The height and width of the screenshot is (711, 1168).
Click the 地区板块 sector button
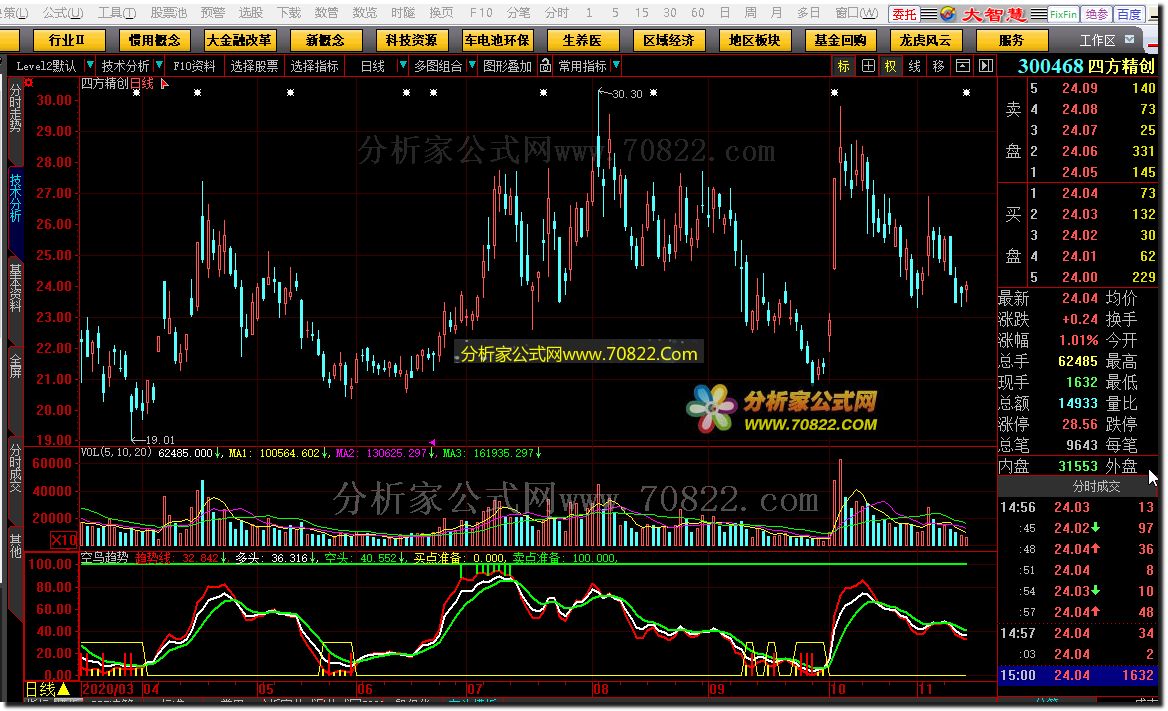755,40
